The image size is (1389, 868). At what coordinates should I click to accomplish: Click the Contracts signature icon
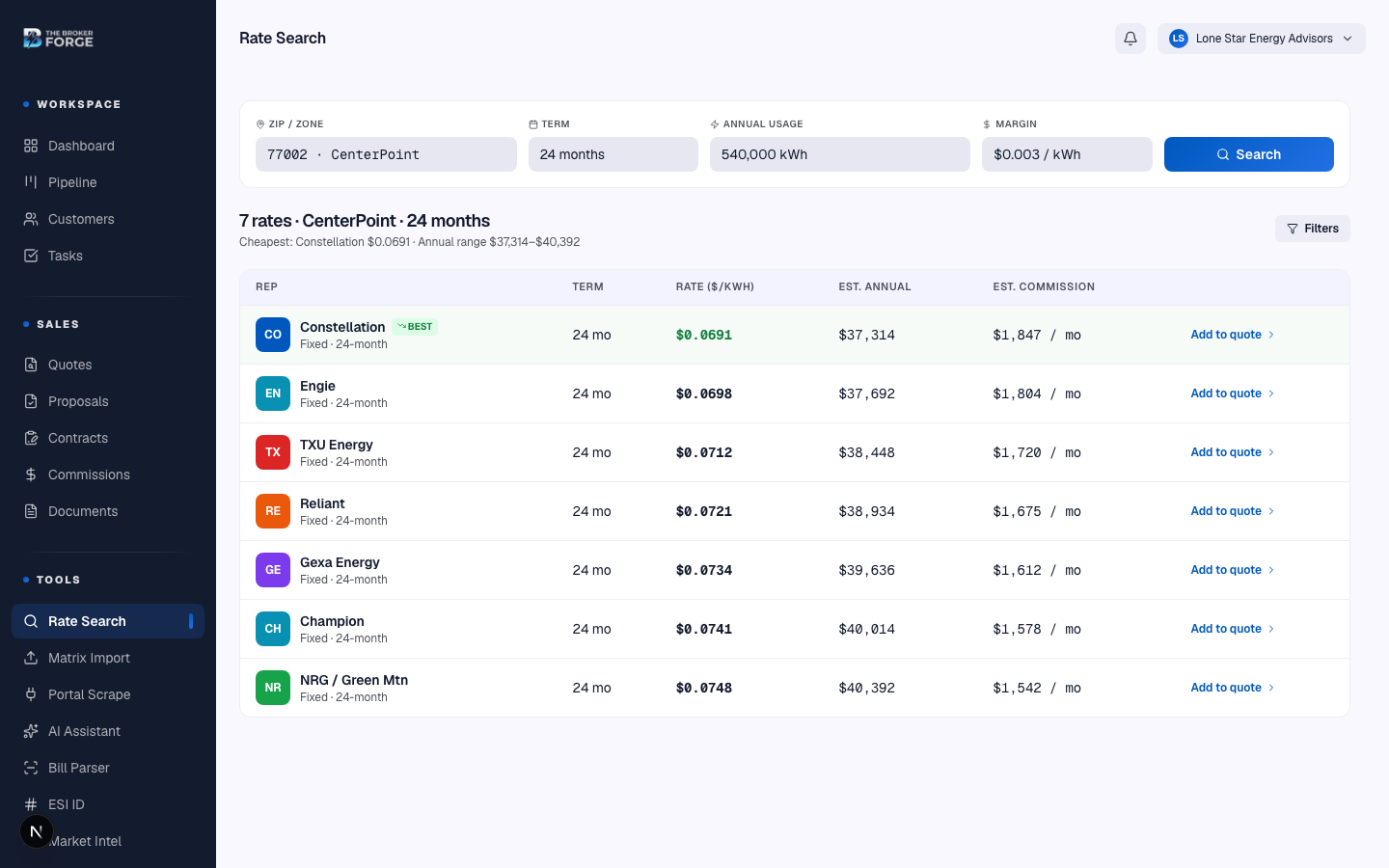point(31,438)
